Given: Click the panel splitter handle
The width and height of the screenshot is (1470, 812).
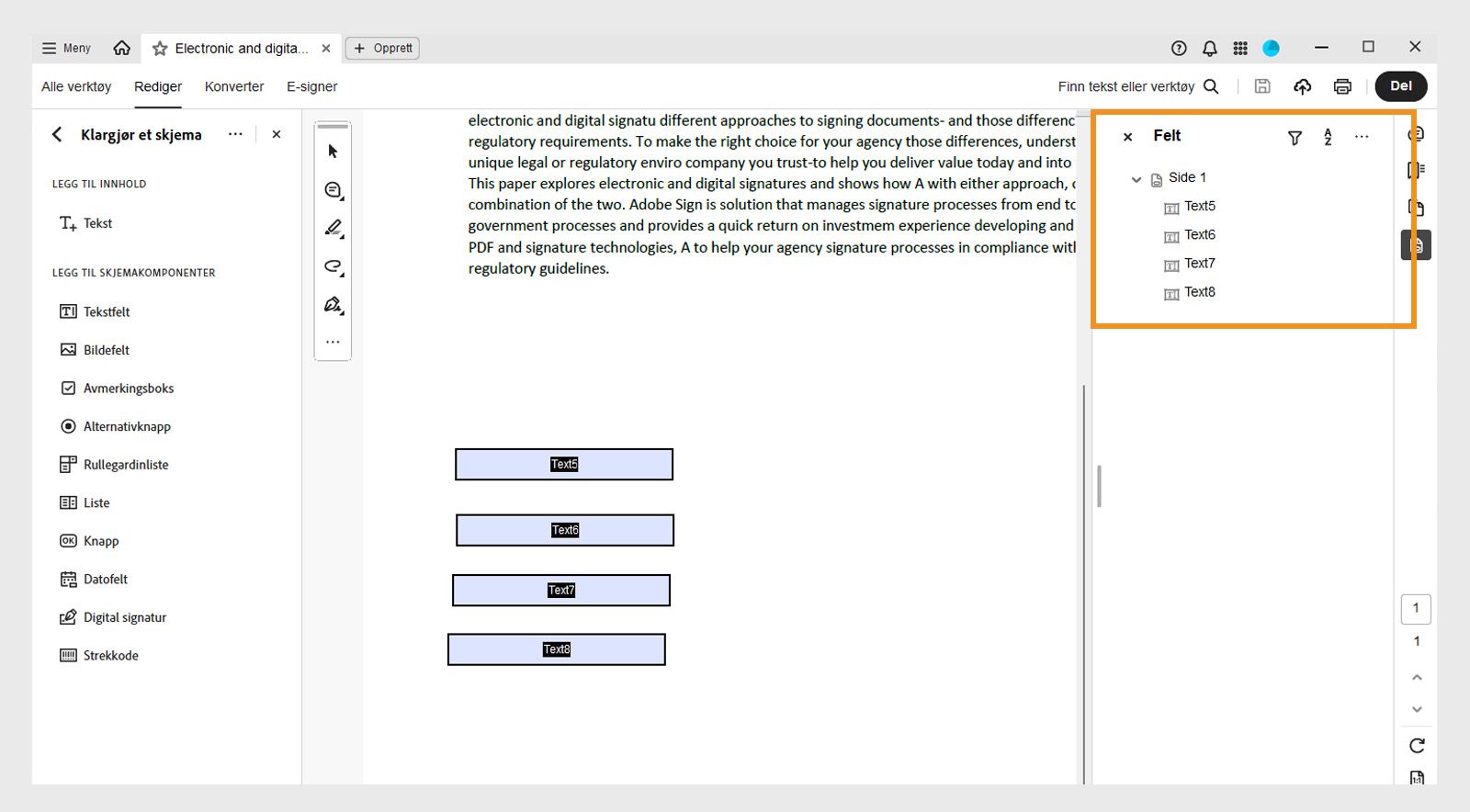Looking at the screenshot, I should point(1099,486).
